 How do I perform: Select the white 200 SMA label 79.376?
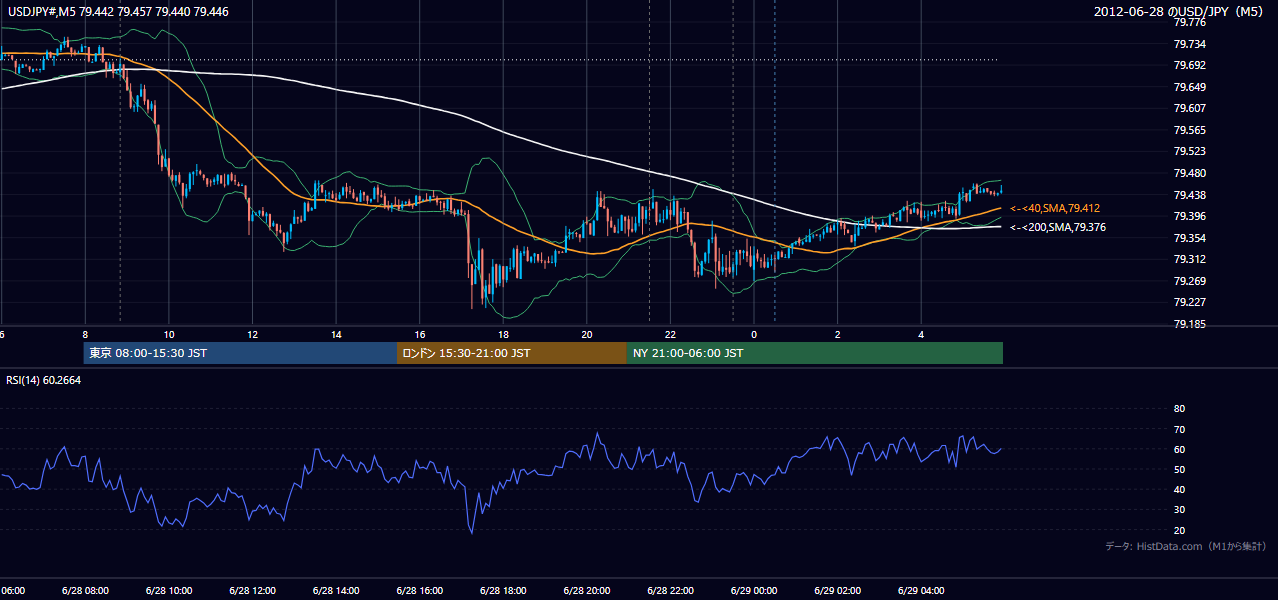pyautogui.click(x=1058, y=227)
